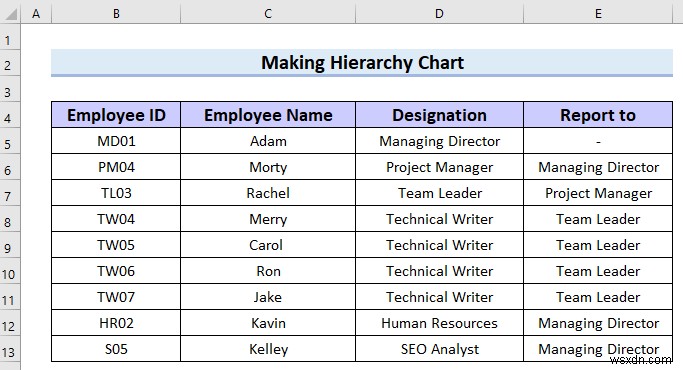Screen dimensions: 683x370
Task: Select Rachel's 'Team Leader' designation cell
Action: (x=440, y=193)
